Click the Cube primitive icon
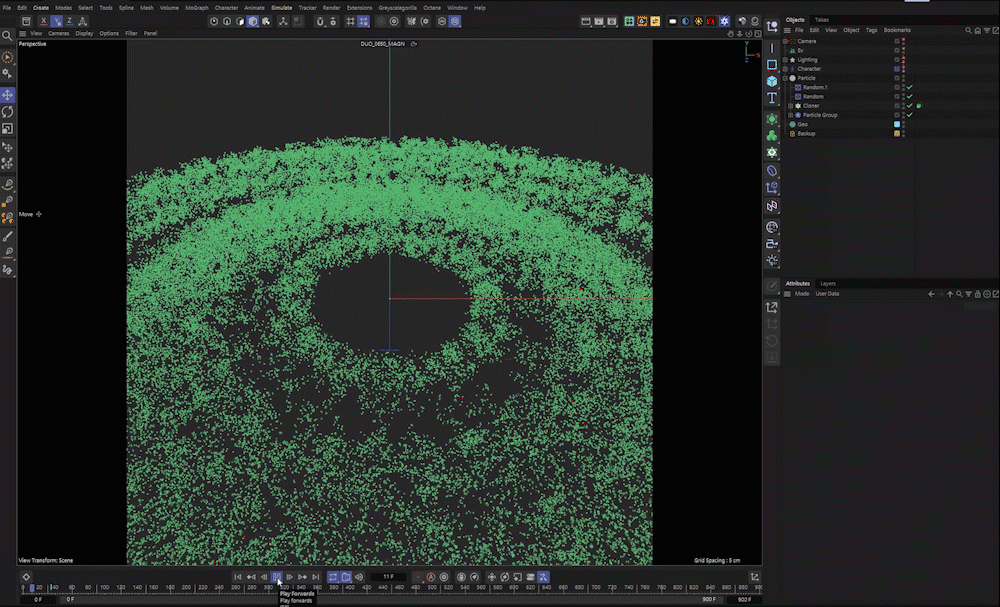This screenshot has width=1000, height=607. [772, 81]
